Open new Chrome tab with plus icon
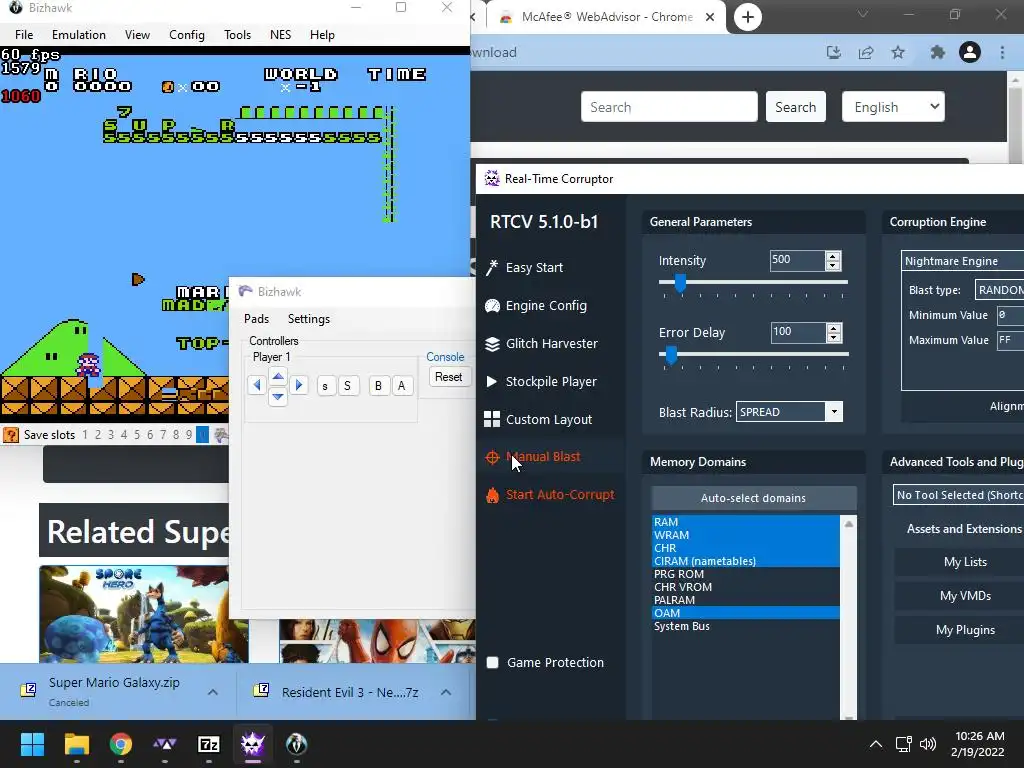 click(x=748, y=17)
